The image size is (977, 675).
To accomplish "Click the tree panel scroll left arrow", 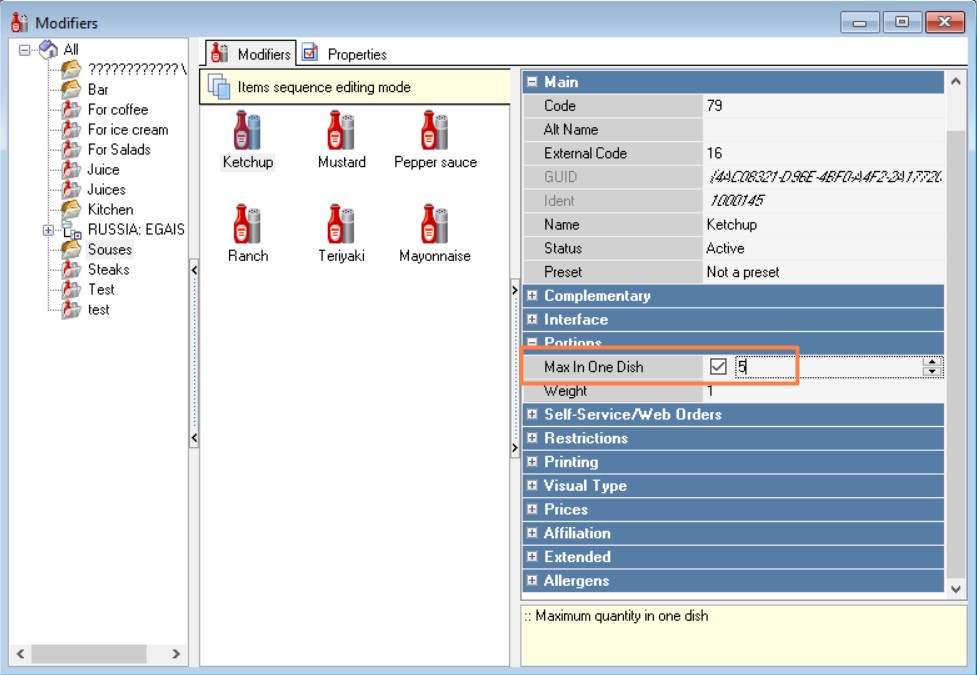I will [x=21, y=654].
